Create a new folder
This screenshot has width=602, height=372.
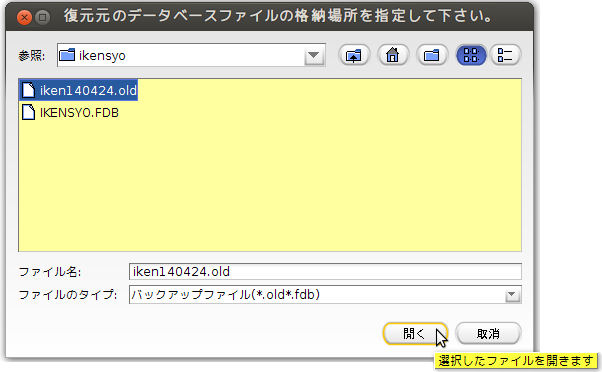pyautogui.click(x=432, y=55)
